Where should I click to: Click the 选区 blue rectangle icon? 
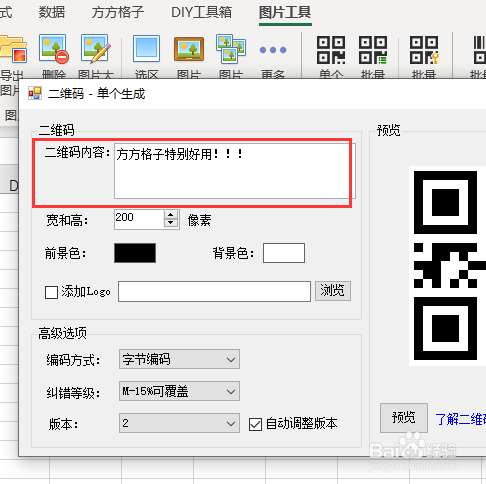tap(146, 49)
